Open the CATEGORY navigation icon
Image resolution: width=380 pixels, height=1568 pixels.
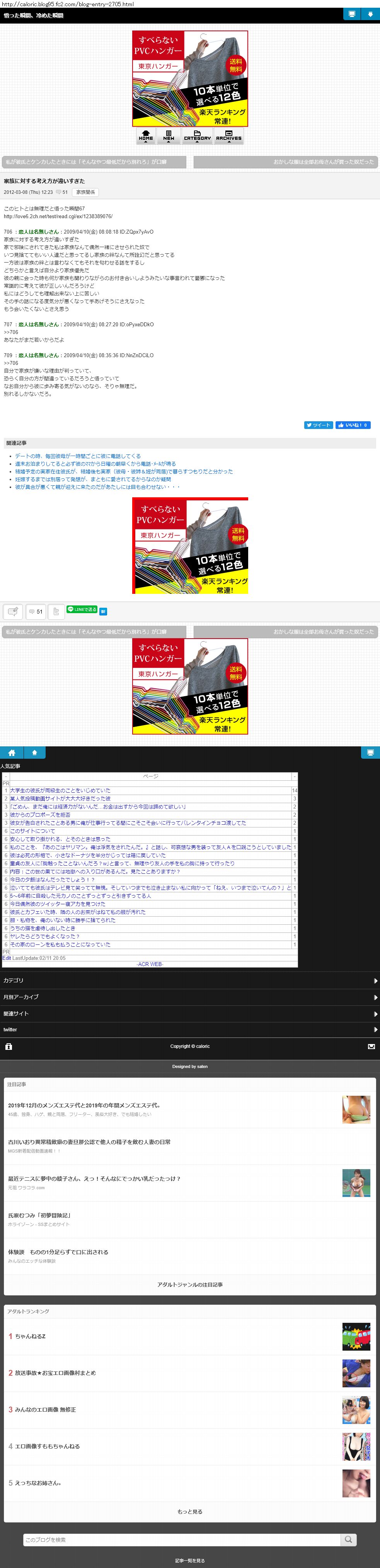click(x=197, y=136)
